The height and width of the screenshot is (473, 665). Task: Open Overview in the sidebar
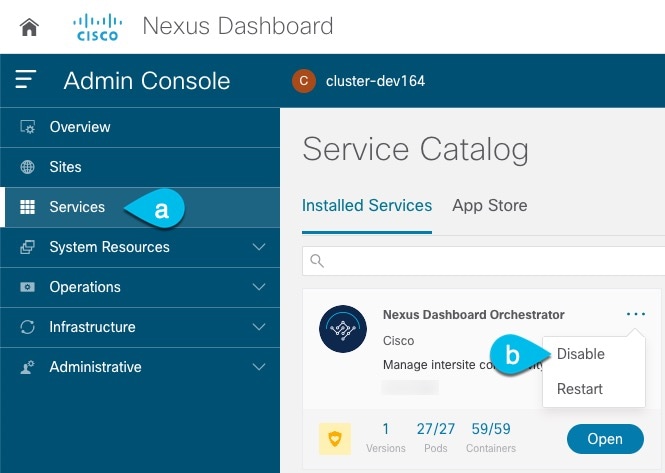[x=140, y=127]
